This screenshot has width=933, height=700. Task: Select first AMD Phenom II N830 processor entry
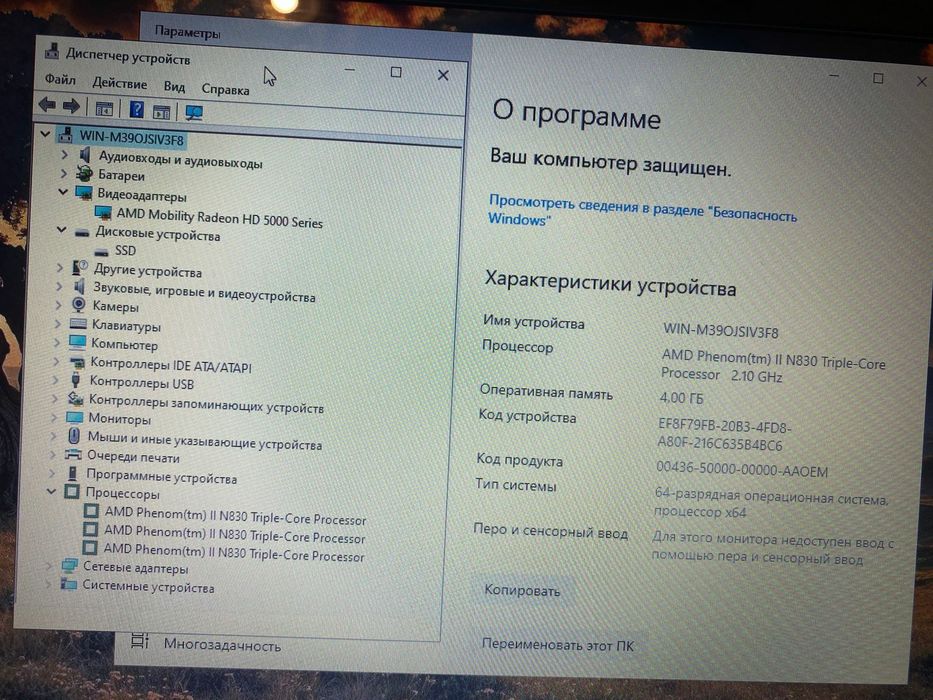[235, 515]
